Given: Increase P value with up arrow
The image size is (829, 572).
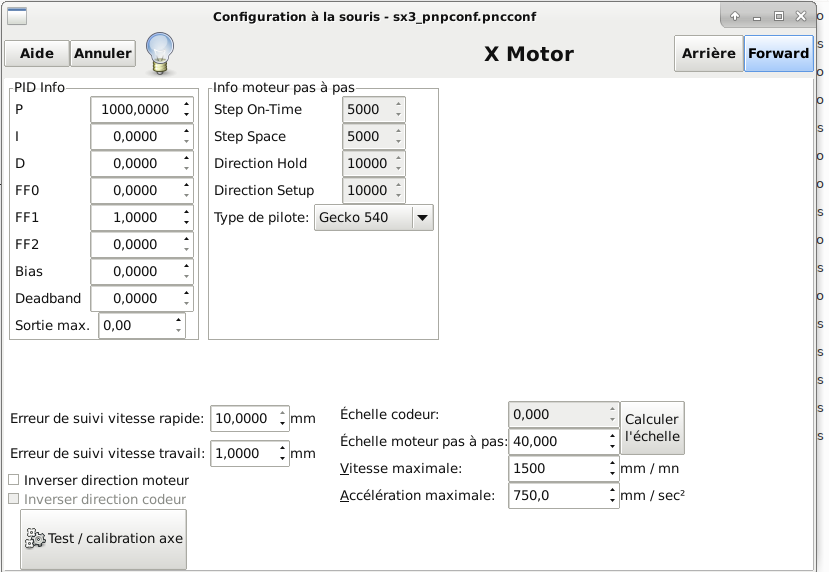Looking at the screenshot, I should [x=187, y=104].
